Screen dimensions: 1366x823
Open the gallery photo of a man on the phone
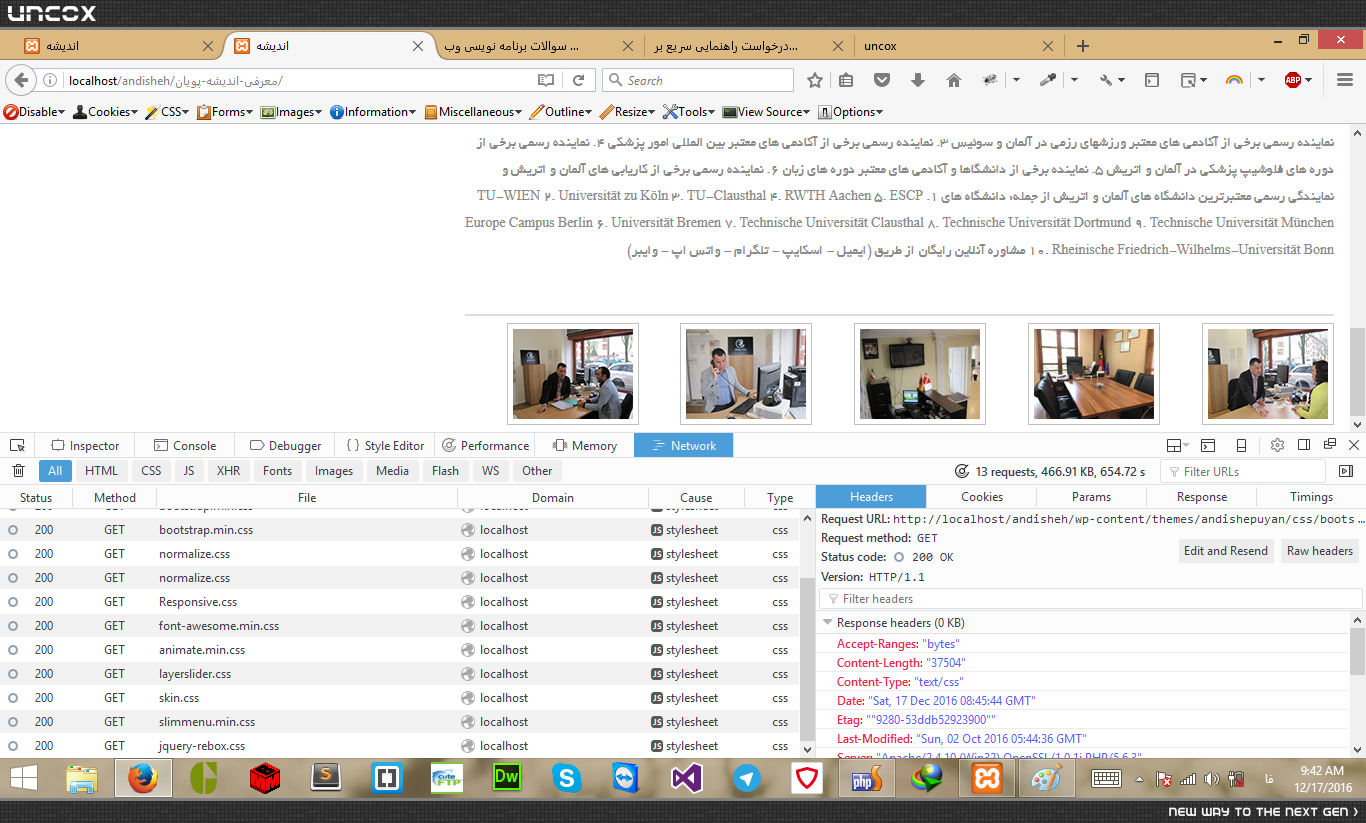(x=746, y=374)
